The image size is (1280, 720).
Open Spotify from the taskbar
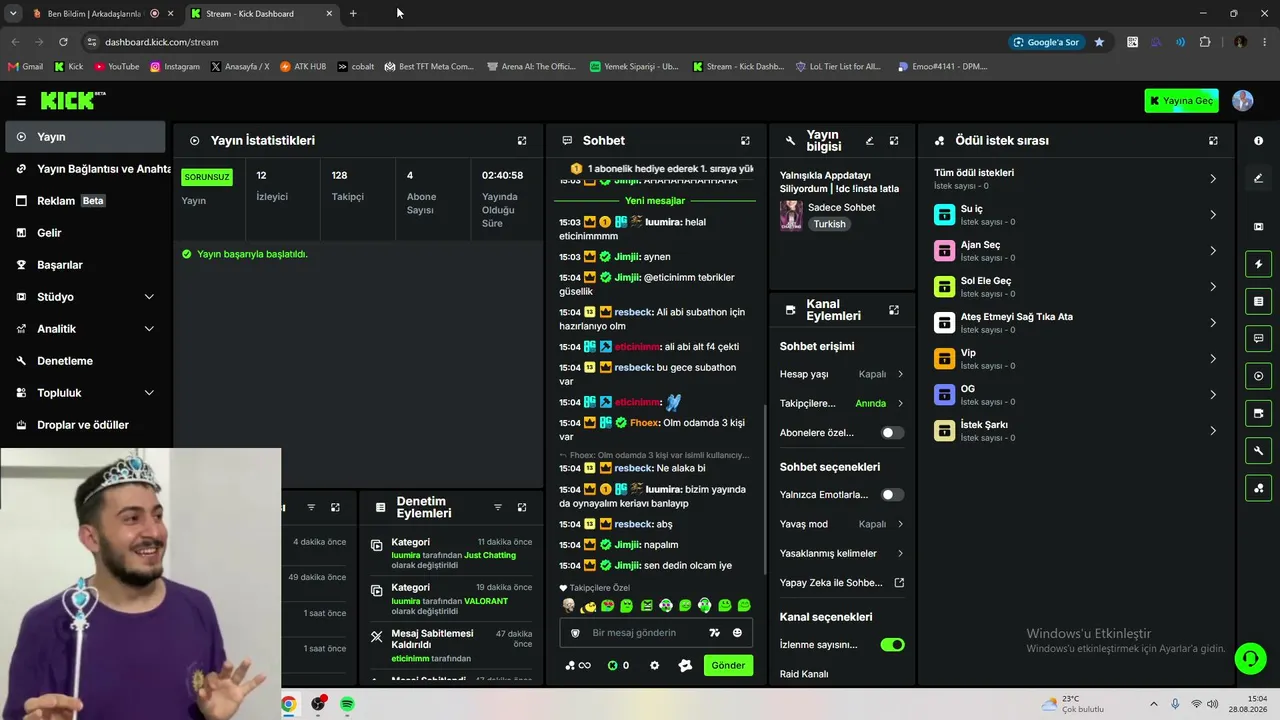click(x=347, y=704)
